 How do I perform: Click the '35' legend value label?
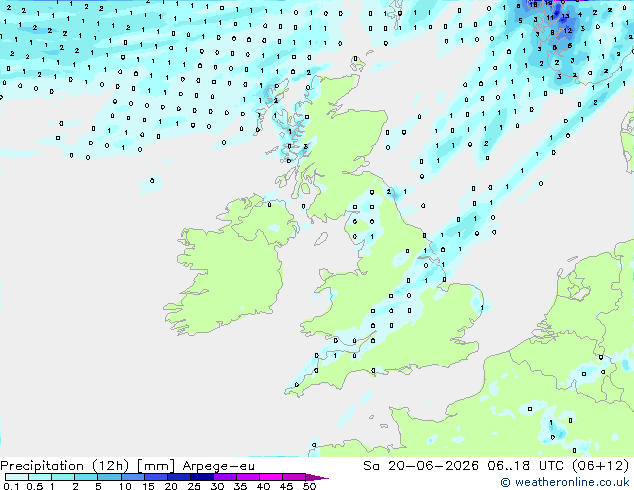[x=240, y=486]
